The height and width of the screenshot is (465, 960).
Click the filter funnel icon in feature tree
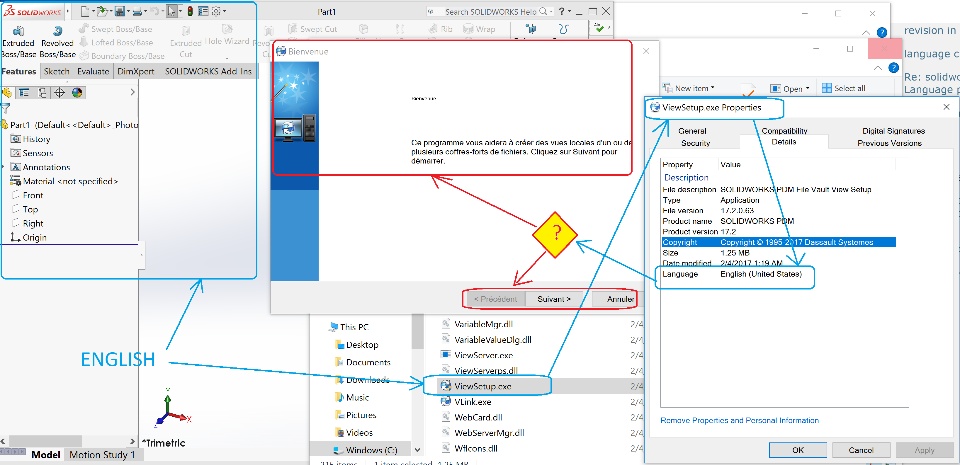click(6, 109)
